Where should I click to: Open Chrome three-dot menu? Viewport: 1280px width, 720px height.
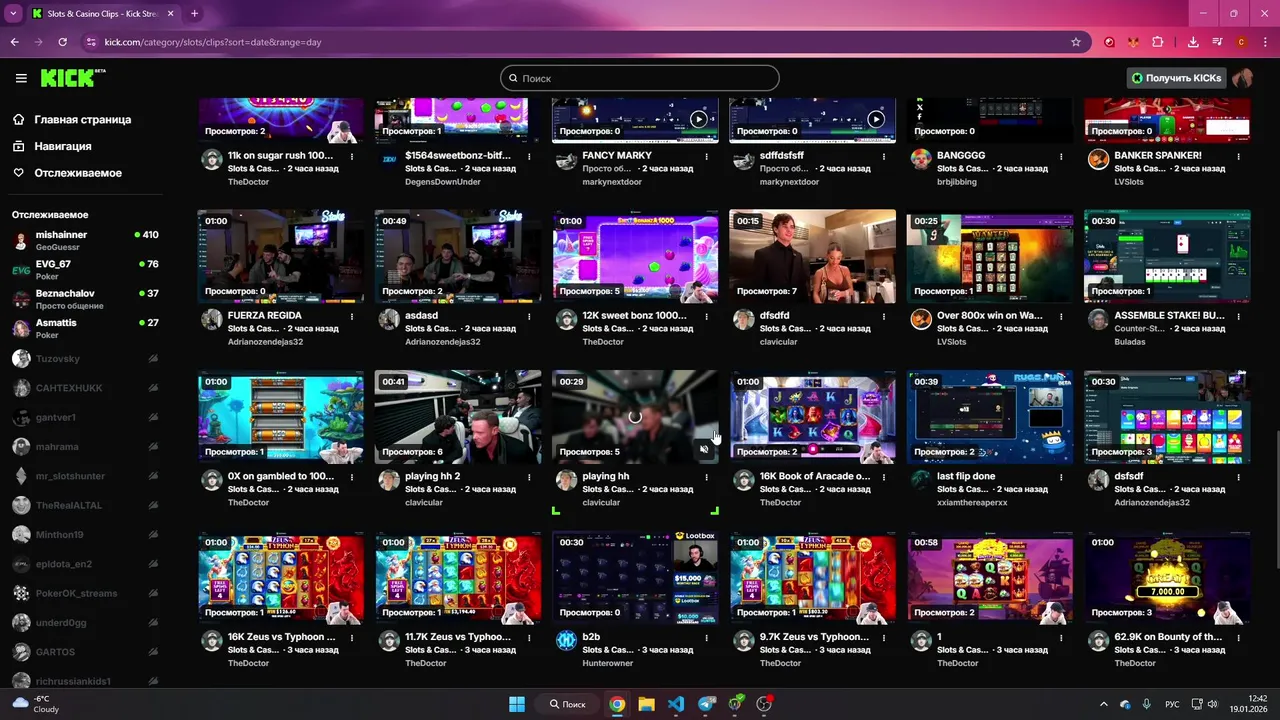[x=1265, y=42]
